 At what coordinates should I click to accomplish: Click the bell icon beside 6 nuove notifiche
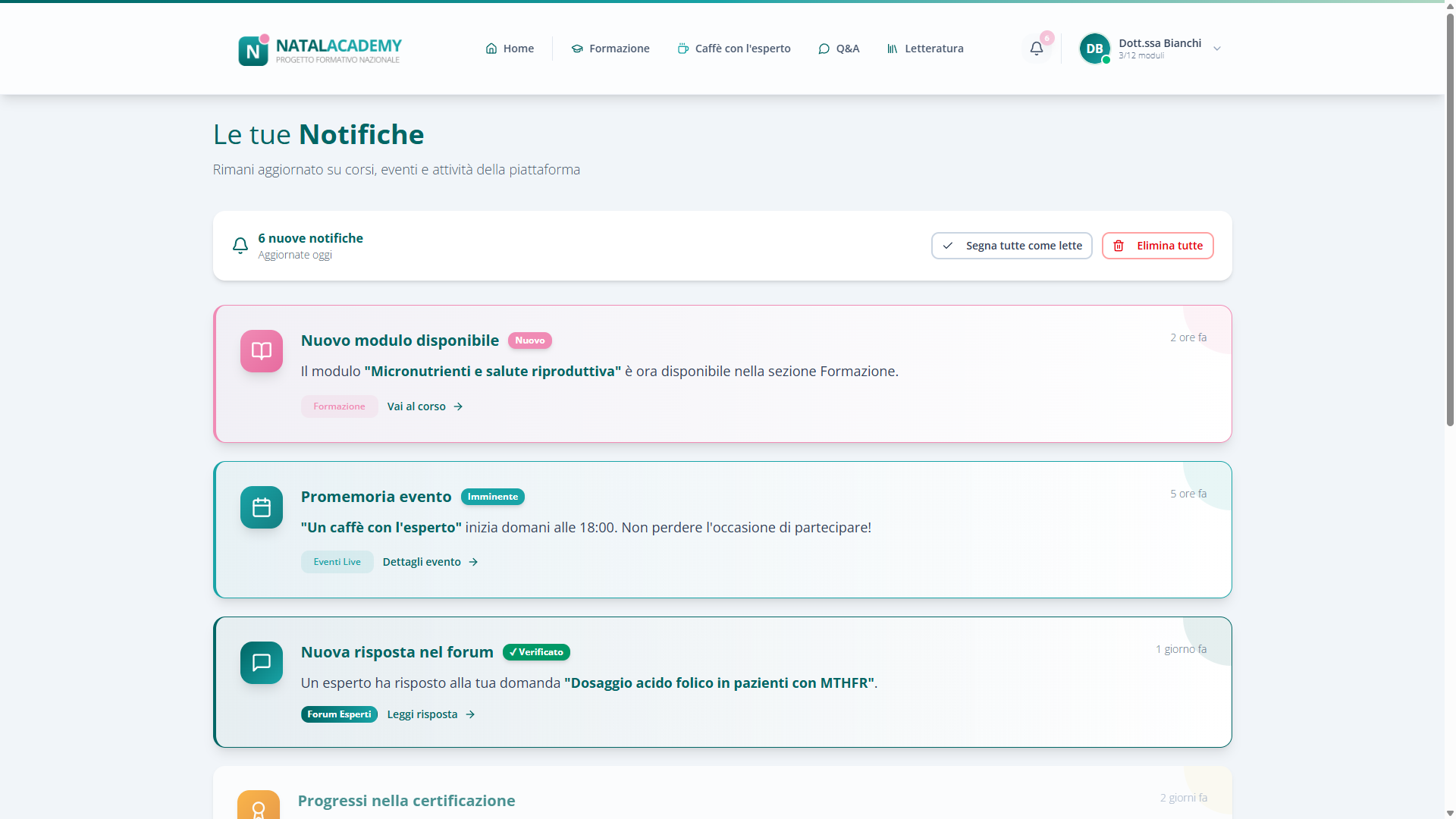[x=240, y=246]
